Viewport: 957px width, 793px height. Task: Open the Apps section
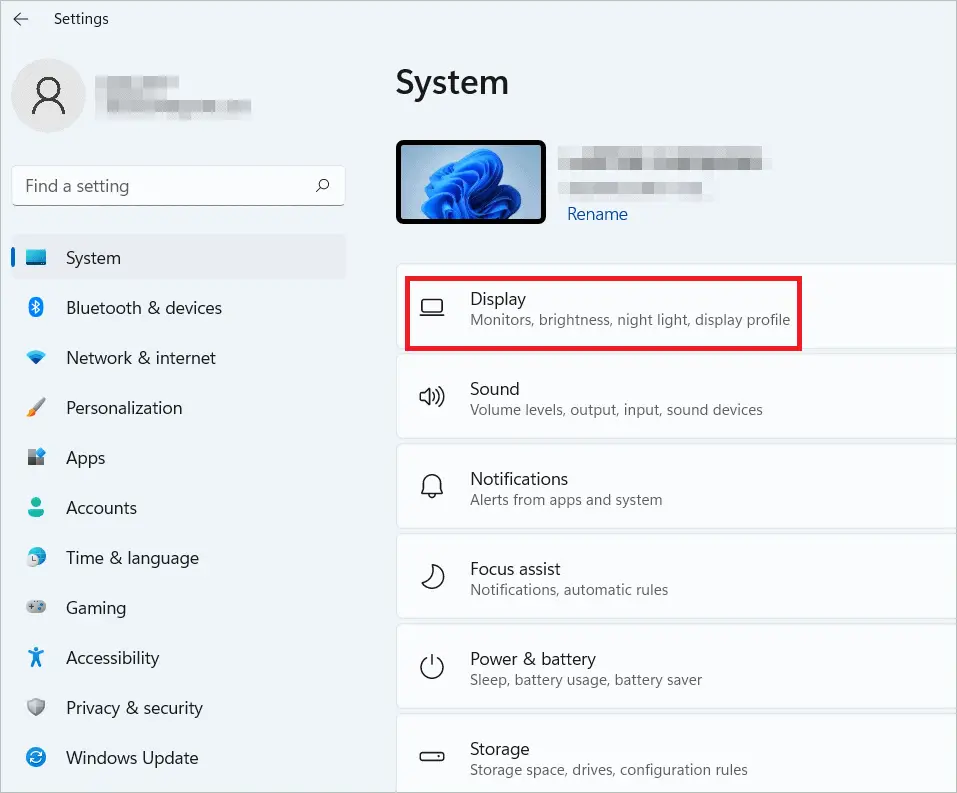point(86,458)
